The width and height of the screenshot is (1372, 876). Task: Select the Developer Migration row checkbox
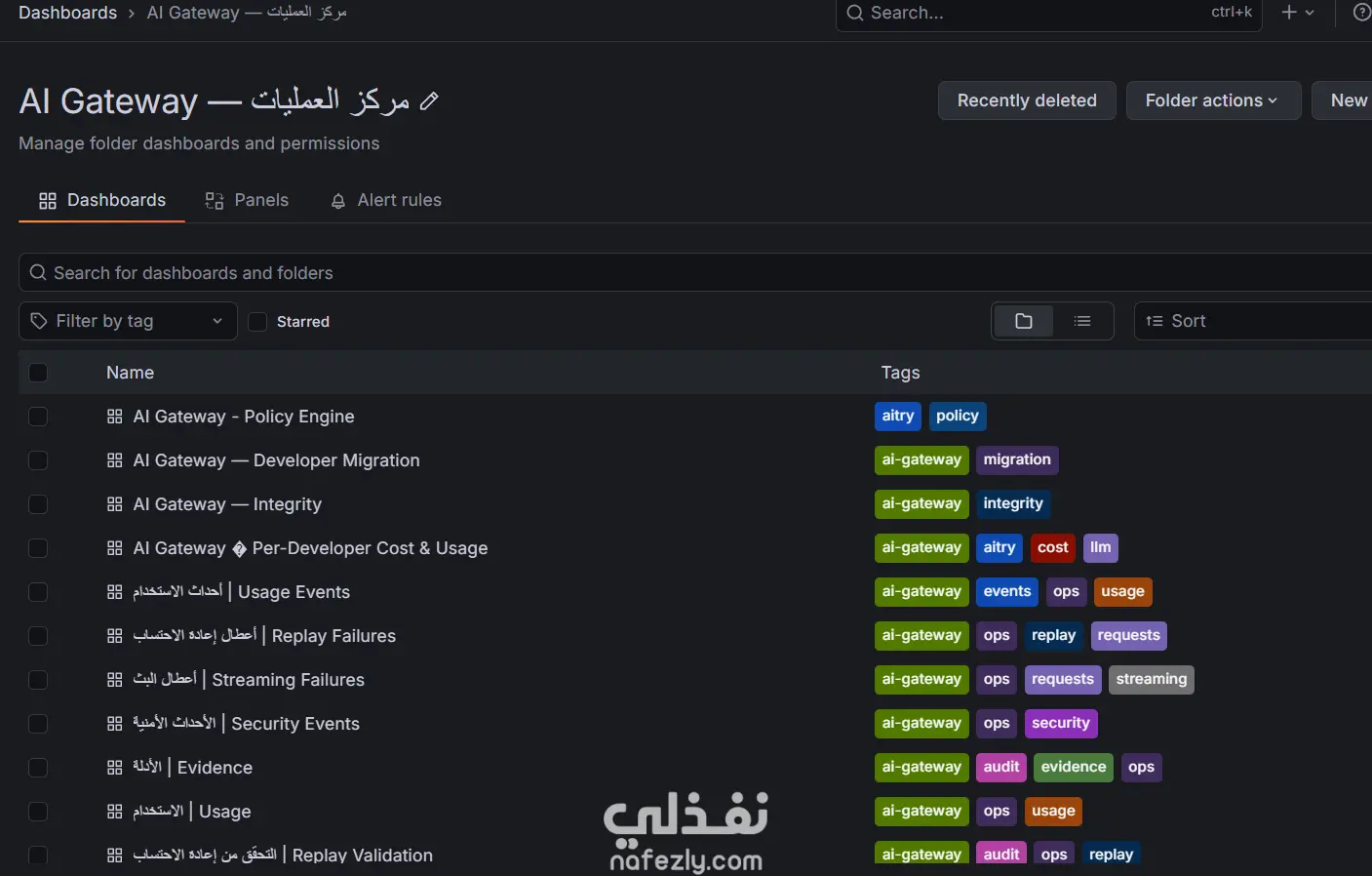click(38, 460)
